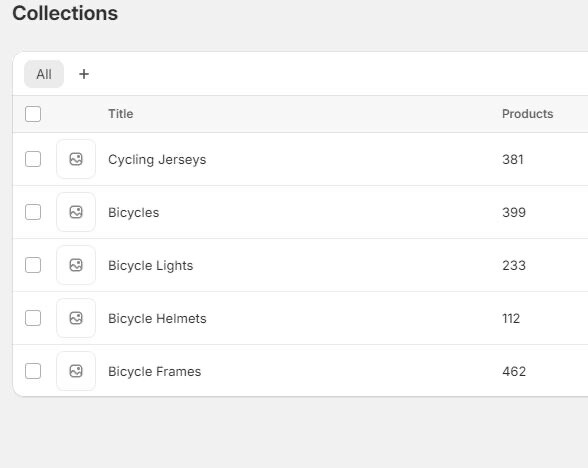Open the Bicycle Lights collection
Viewport: 588px width, 468px height.
click(x=150, y=266)
